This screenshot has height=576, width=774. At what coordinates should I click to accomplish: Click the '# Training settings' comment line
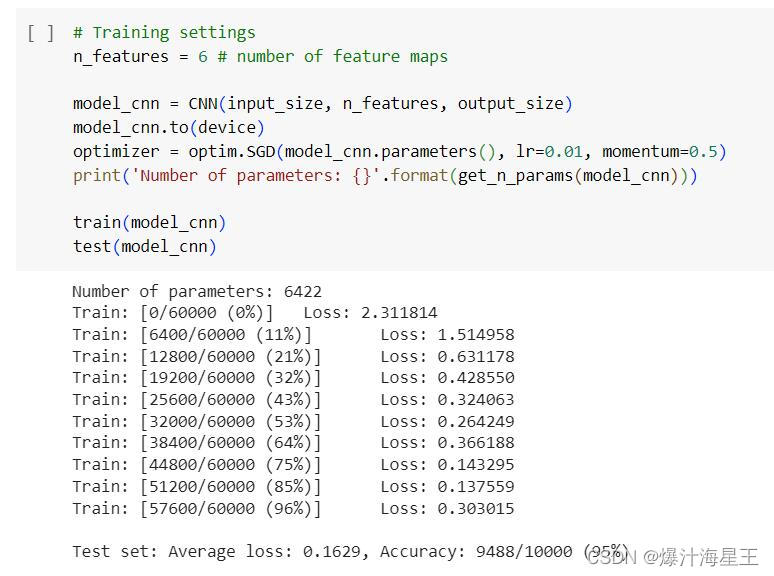(164, 33)
